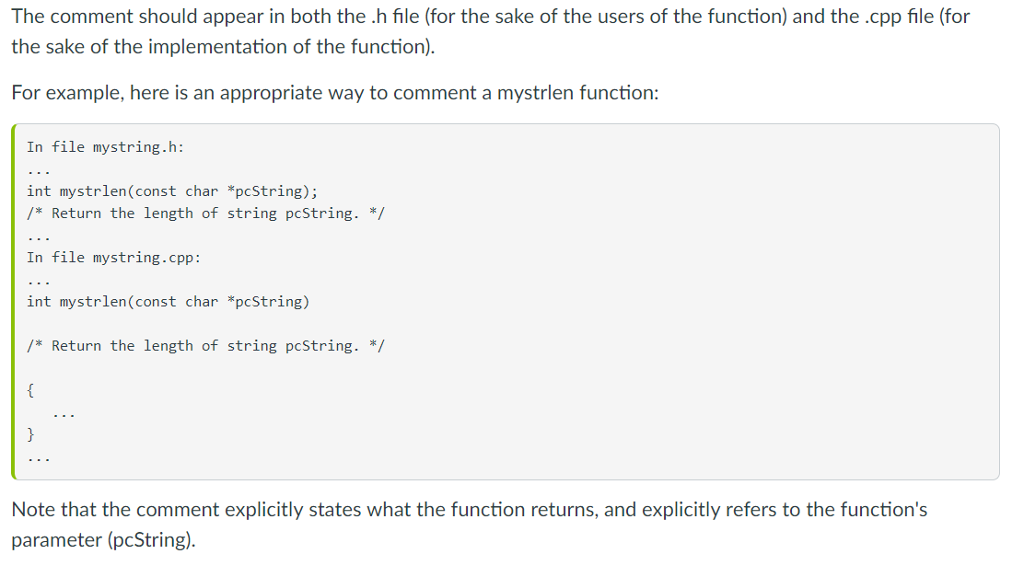Click the ellipsis below 'In file mystring.h:'

pos(39,172)
